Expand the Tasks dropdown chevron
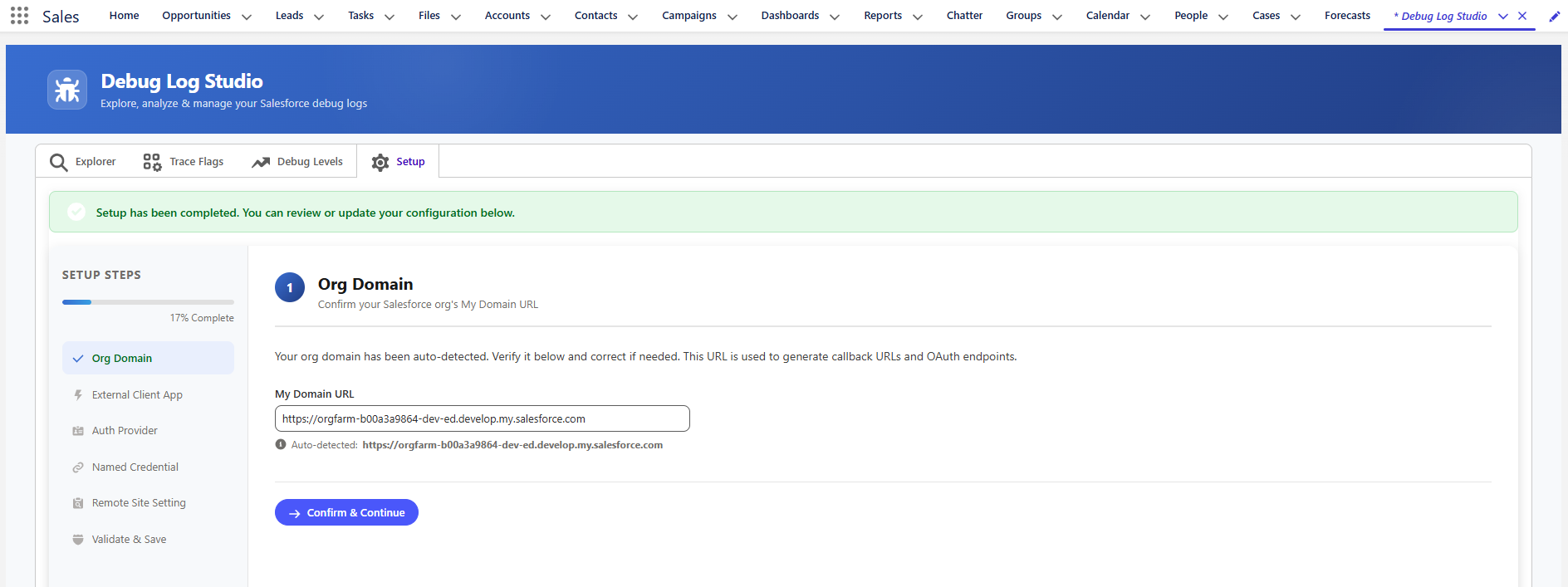Screen dimensions: 1568x587 point(390,17)
